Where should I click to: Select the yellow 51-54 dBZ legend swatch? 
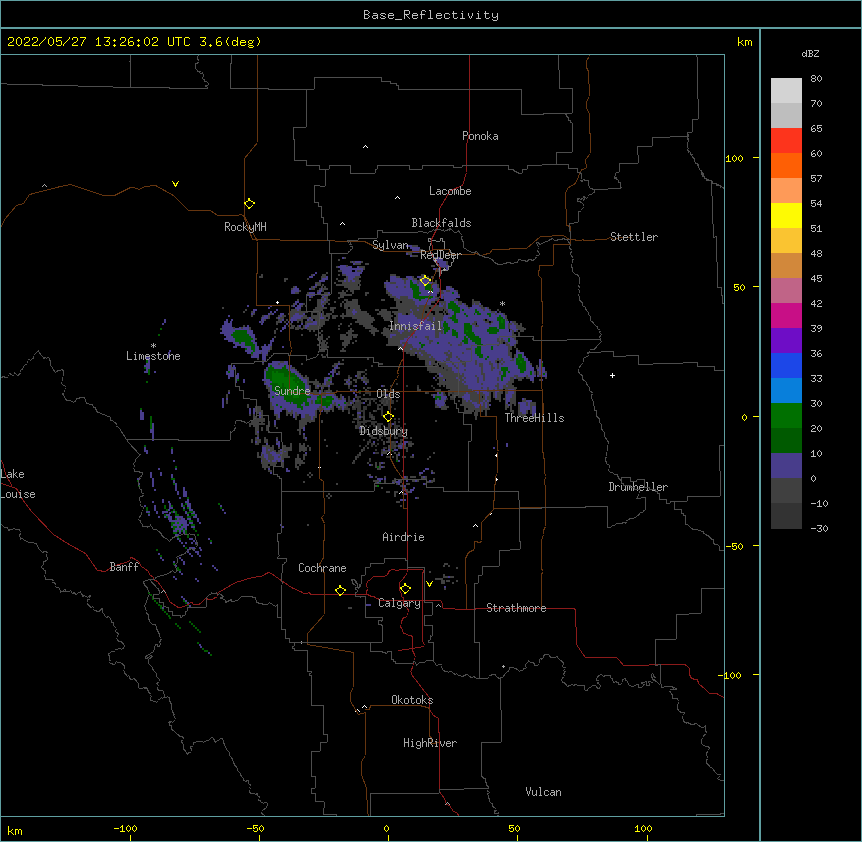point(786,215)
